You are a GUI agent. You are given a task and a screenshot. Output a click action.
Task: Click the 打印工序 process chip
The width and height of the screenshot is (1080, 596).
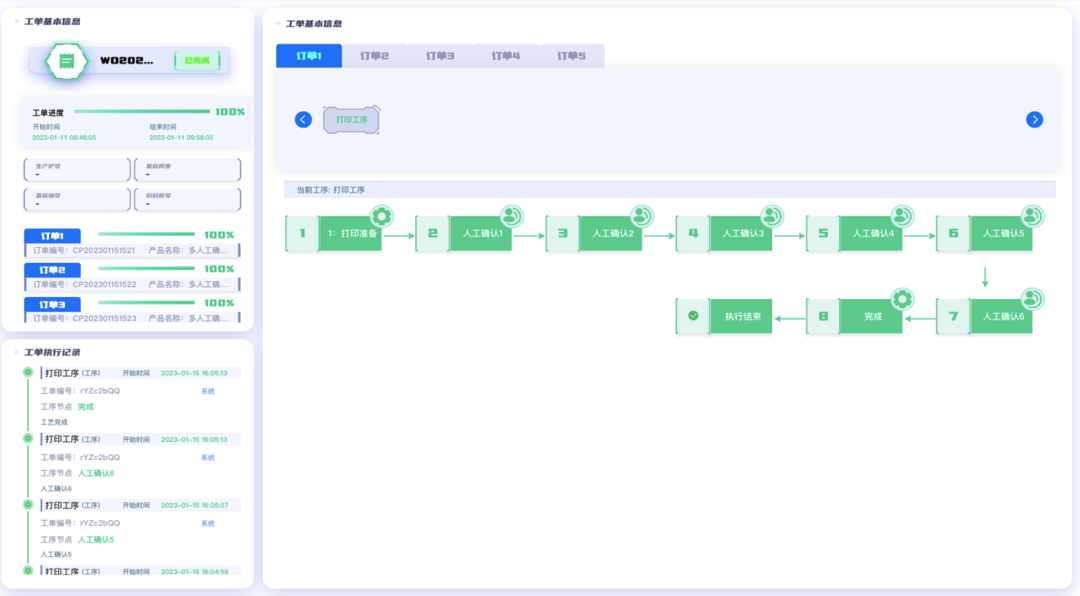(x=351, y=120)
